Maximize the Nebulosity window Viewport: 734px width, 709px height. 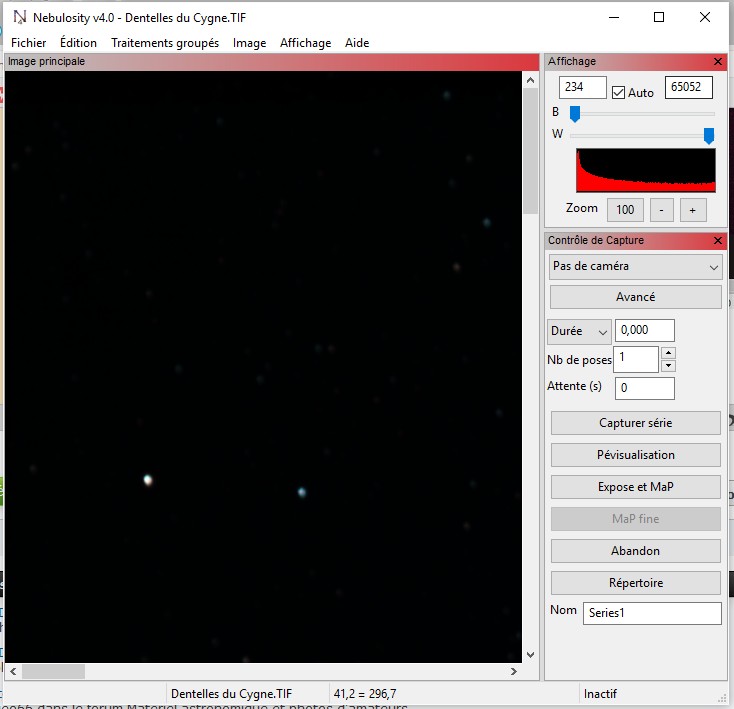click(659, 17)
